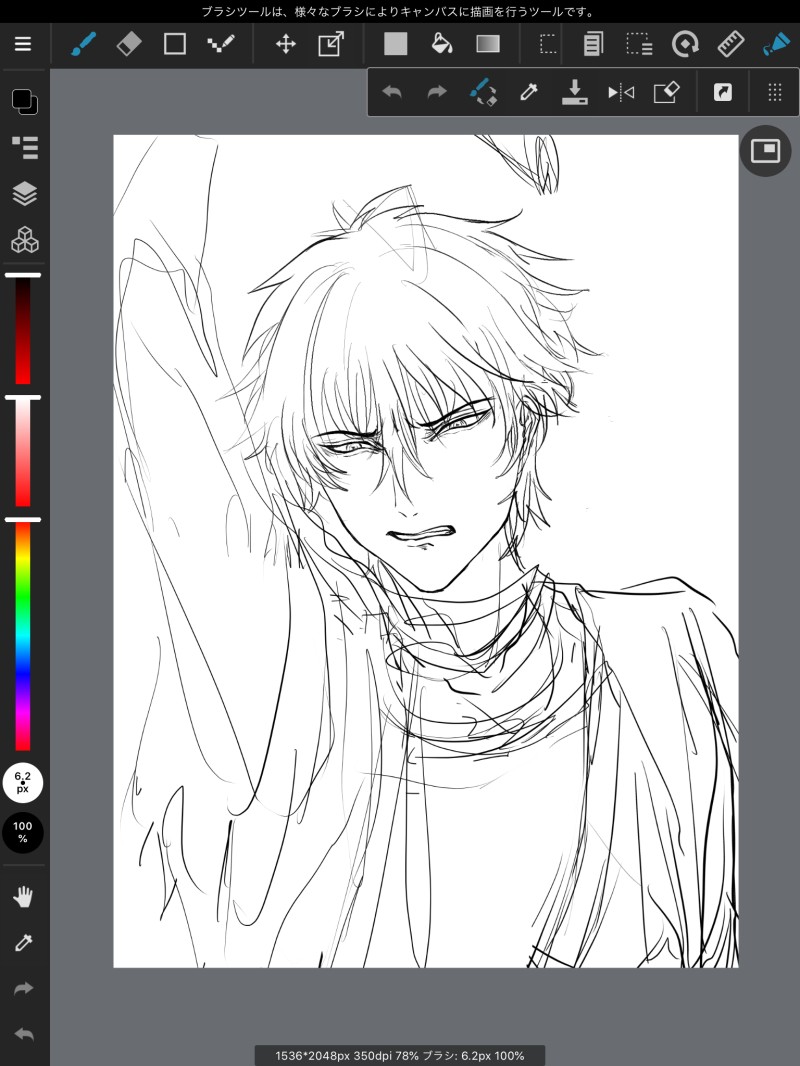The image size is (800, 1066).
Task: Adjust the brightness (black-red) color slider
Action: coord(23,330)
